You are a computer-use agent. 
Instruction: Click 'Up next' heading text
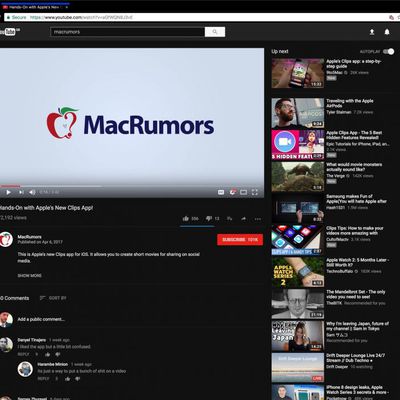click(280, 51)
